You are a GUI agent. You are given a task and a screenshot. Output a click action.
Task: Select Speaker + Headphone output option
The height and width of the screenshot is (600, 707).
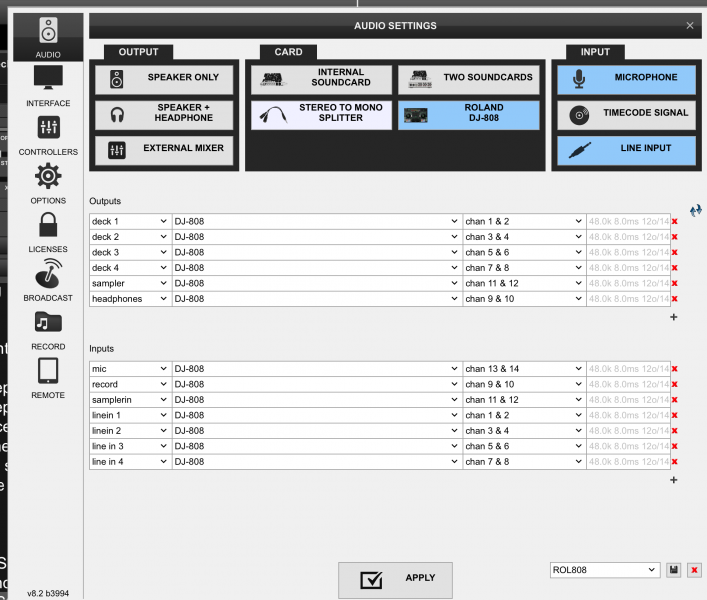pos(164,115)
